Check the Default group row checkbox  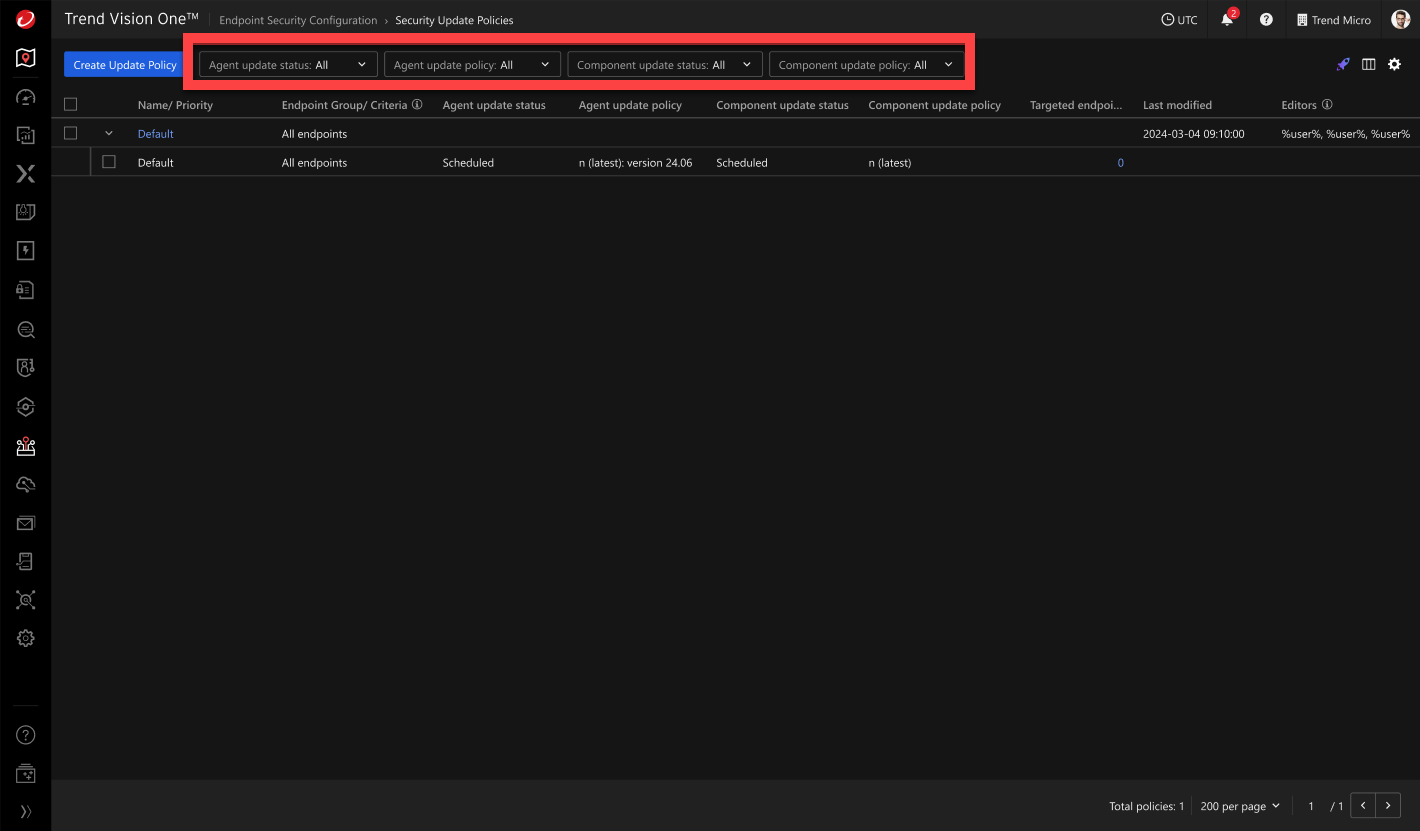(70, 133)
